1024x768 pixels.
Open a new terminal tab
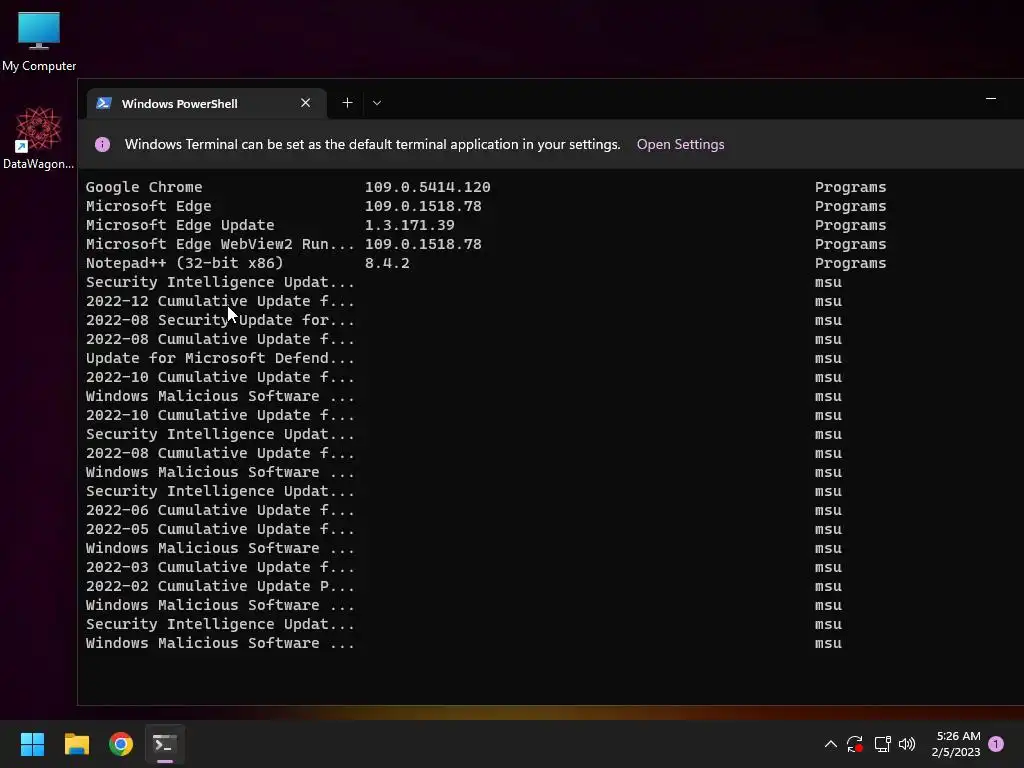click(x=347, y=103)
